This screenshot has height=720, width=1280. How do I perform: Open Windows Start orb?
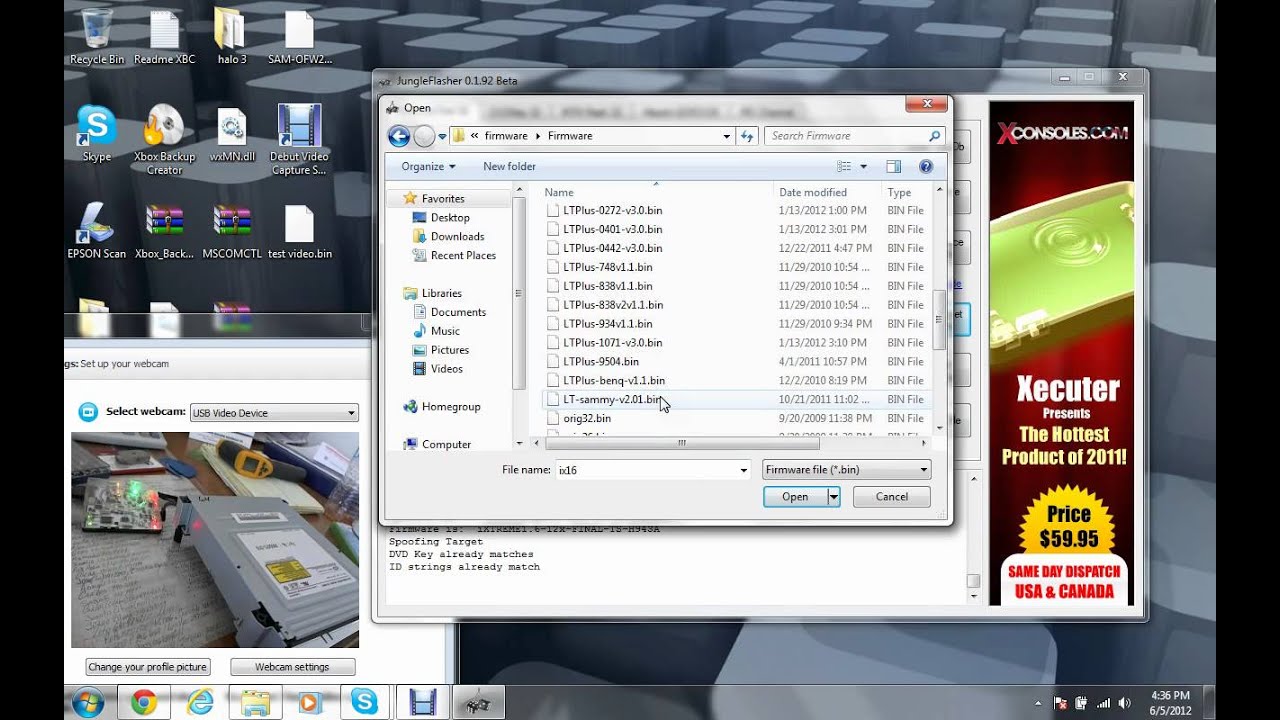87,702
